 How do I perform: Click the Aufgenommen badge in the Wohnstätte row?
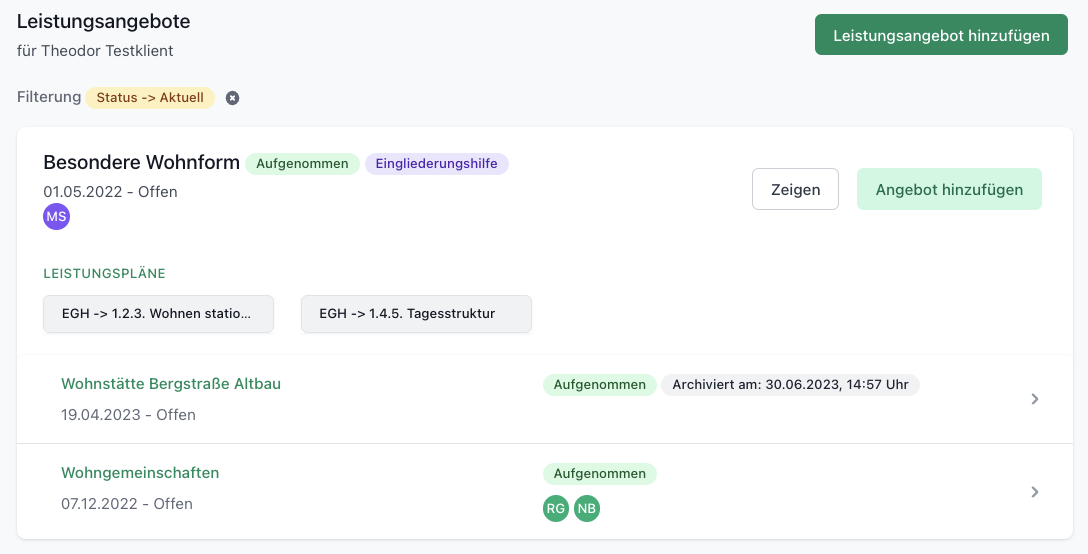tap(600, 385)
